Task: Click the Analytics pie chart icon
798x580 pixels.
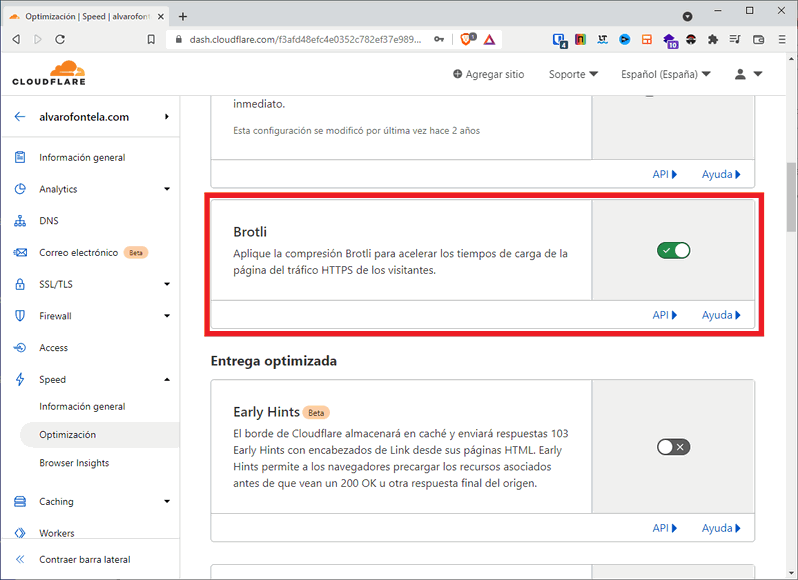Action: coord(20,189)
